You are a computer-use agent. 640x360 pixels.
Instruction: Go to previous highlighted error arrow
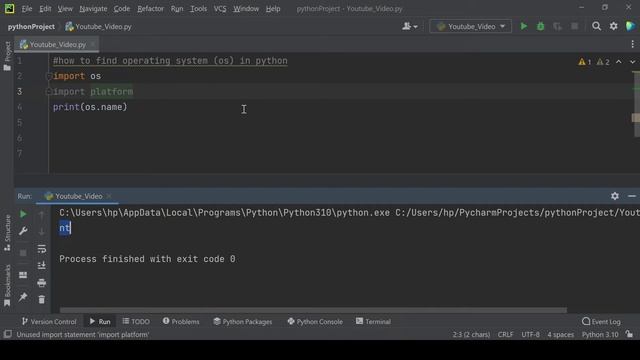click(619, 62)
